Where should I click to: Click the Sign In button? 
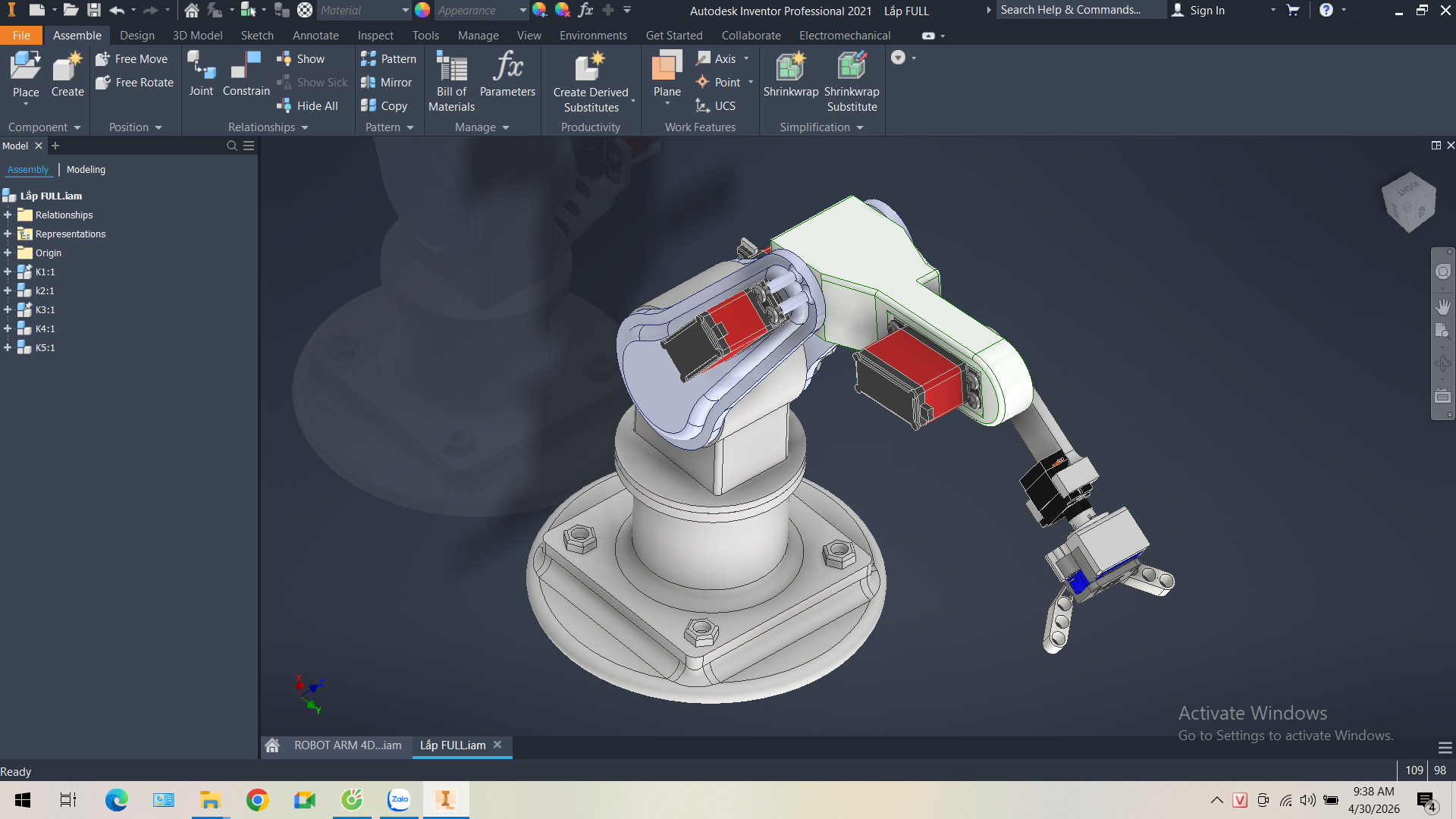(1198, 11)
